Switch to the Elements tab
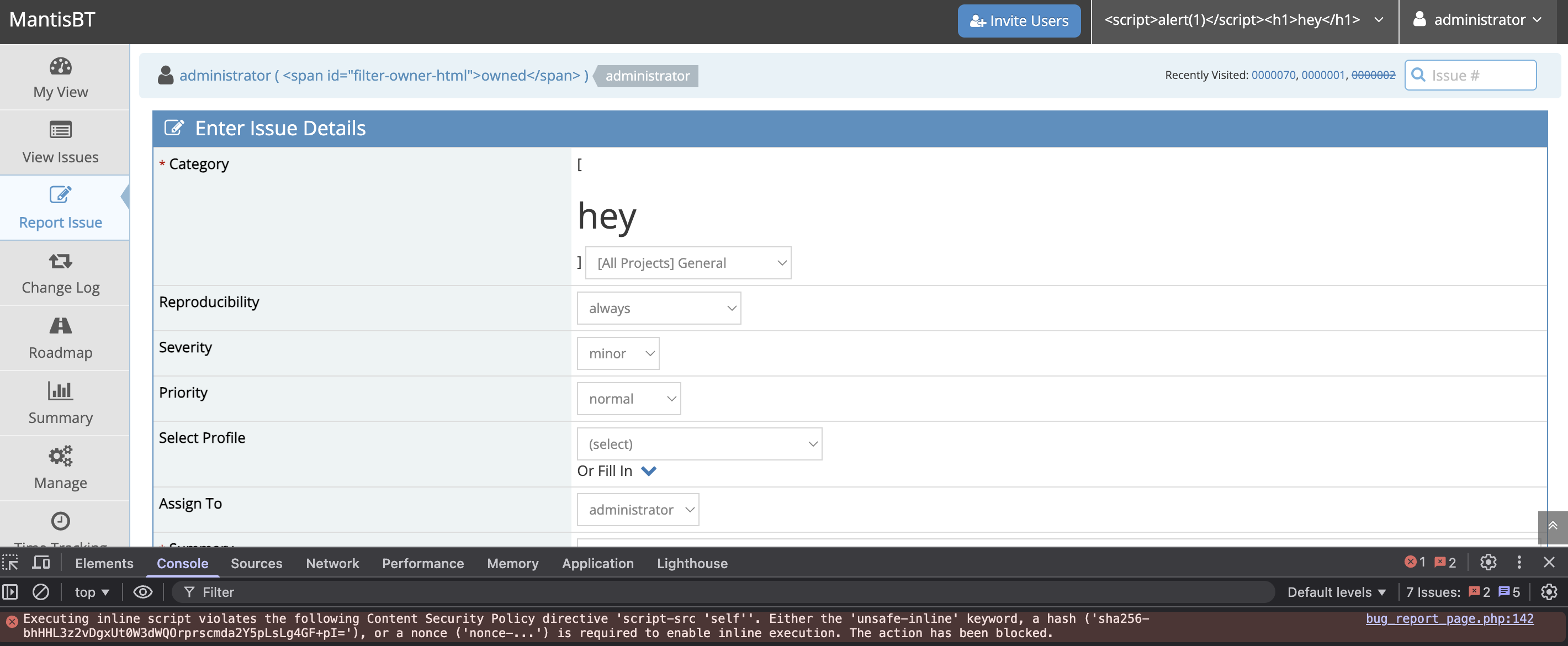 (104, 563)
